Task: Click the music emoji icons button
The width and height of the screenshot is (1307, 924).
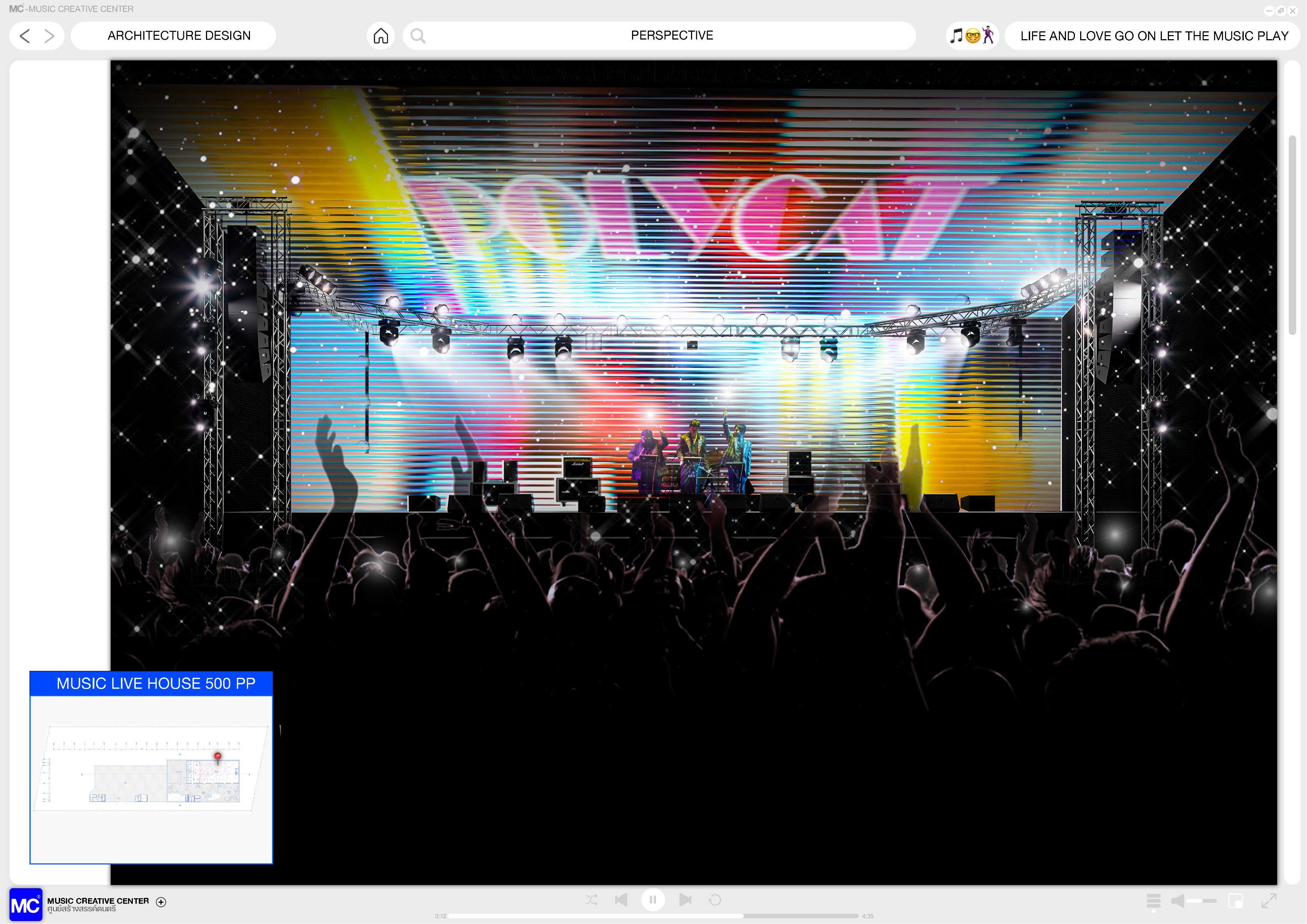Action: tap(972, 36)
